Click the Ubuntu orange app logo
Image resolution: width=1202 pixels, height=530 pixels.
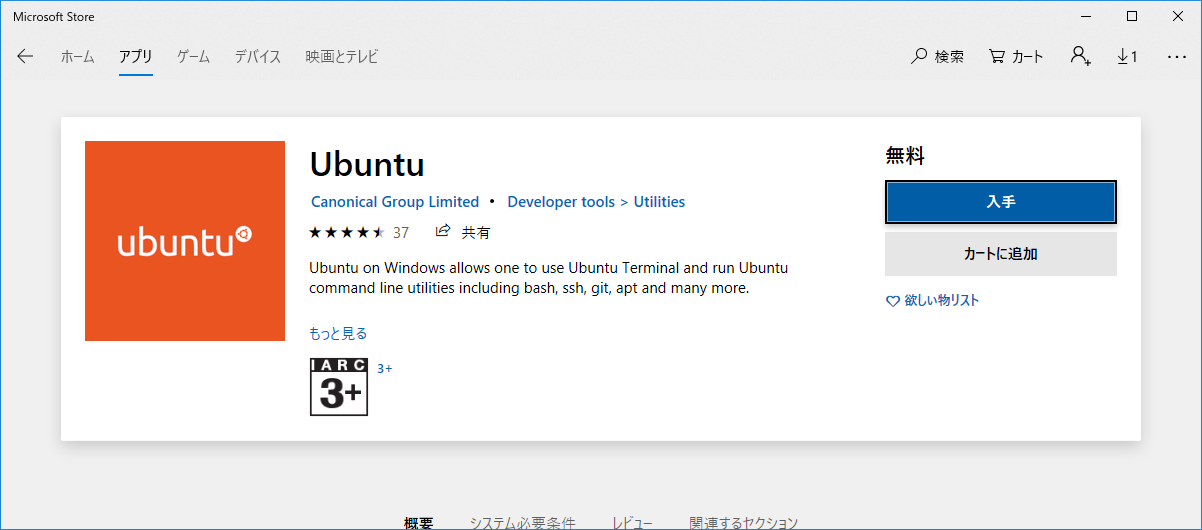click(x=185, y=241)
